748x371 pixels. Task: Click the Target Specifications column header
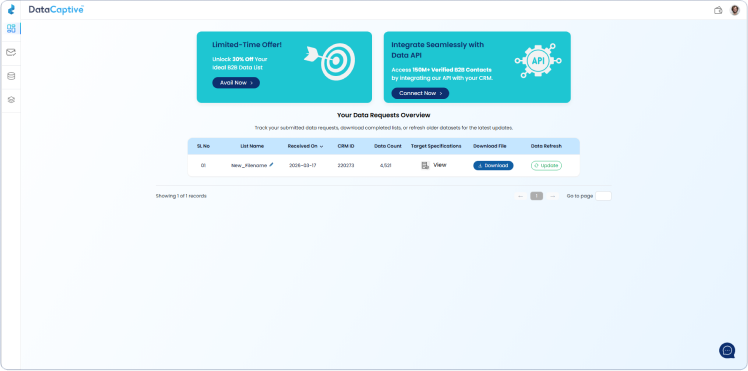click(x=436, y=146)
